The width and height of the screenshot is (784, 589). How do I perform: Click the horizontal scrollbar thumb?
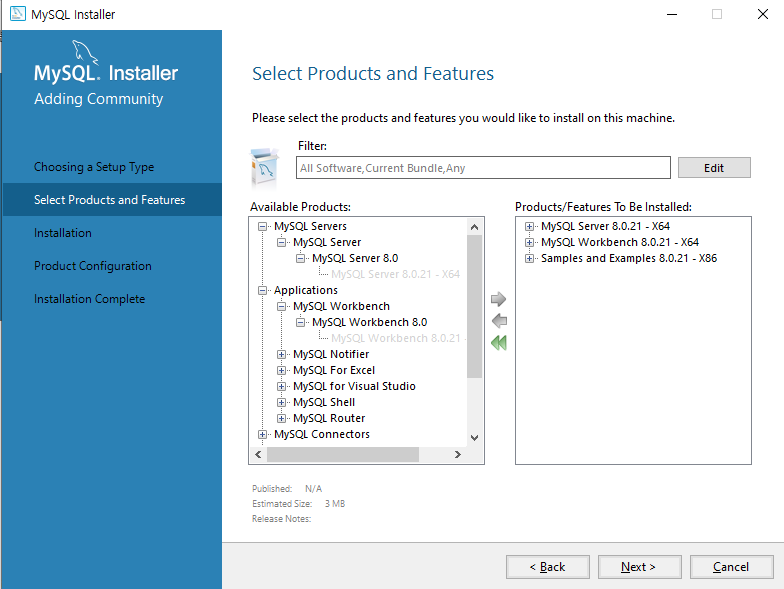[x=342, y=454]
